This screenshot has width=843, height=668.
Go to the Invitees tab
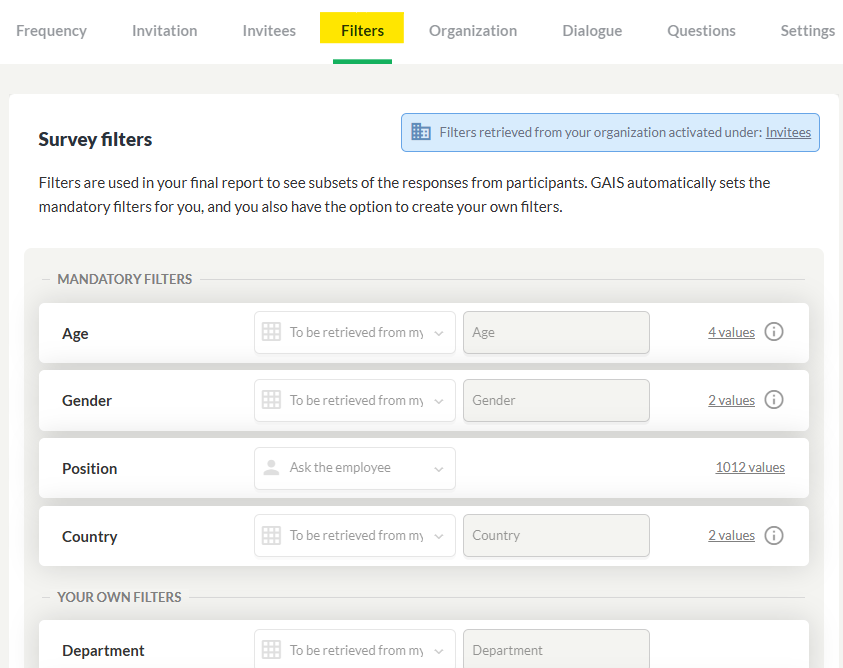(x=269, y=31)
